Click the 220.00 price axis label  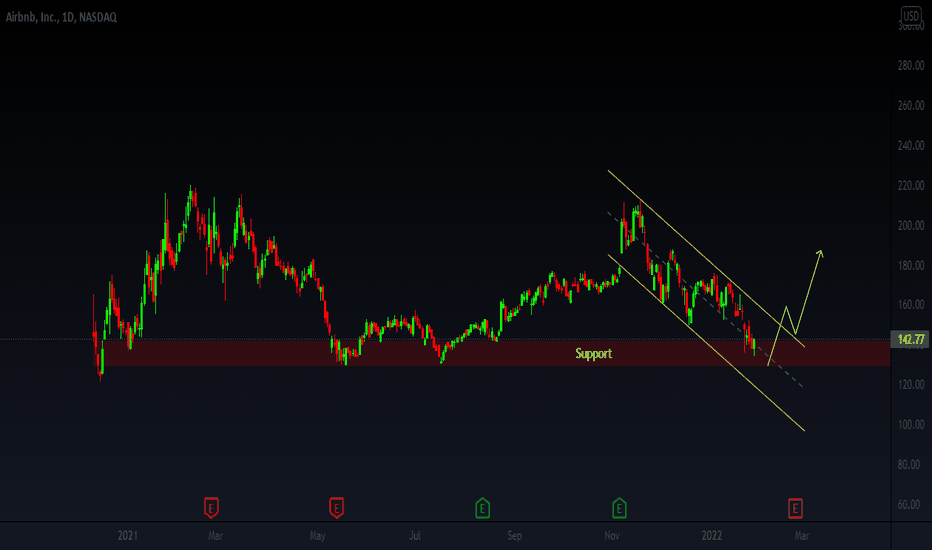click(911, 186)
